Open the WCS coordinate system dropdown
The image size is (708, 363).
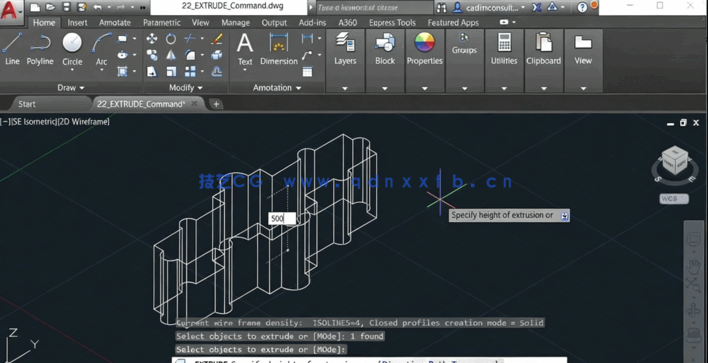pyautogui.click(x=674, y=199)
